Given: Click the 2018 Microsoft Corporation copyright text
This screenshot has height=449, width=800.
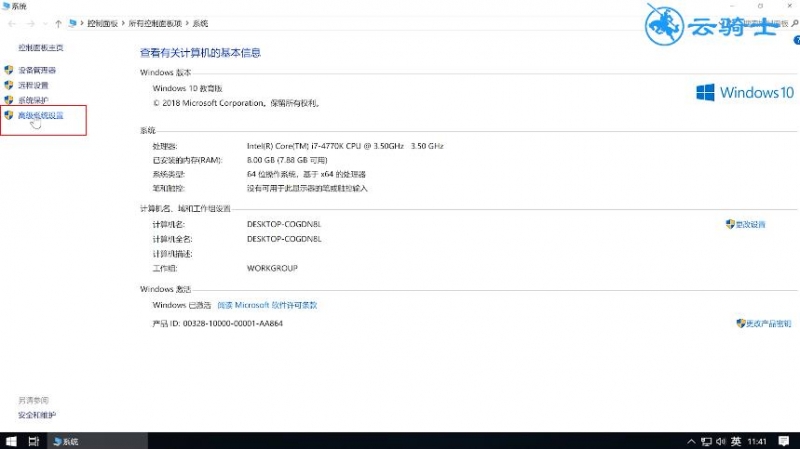Looking at the screenshot, I should click(x=236, y=103).
